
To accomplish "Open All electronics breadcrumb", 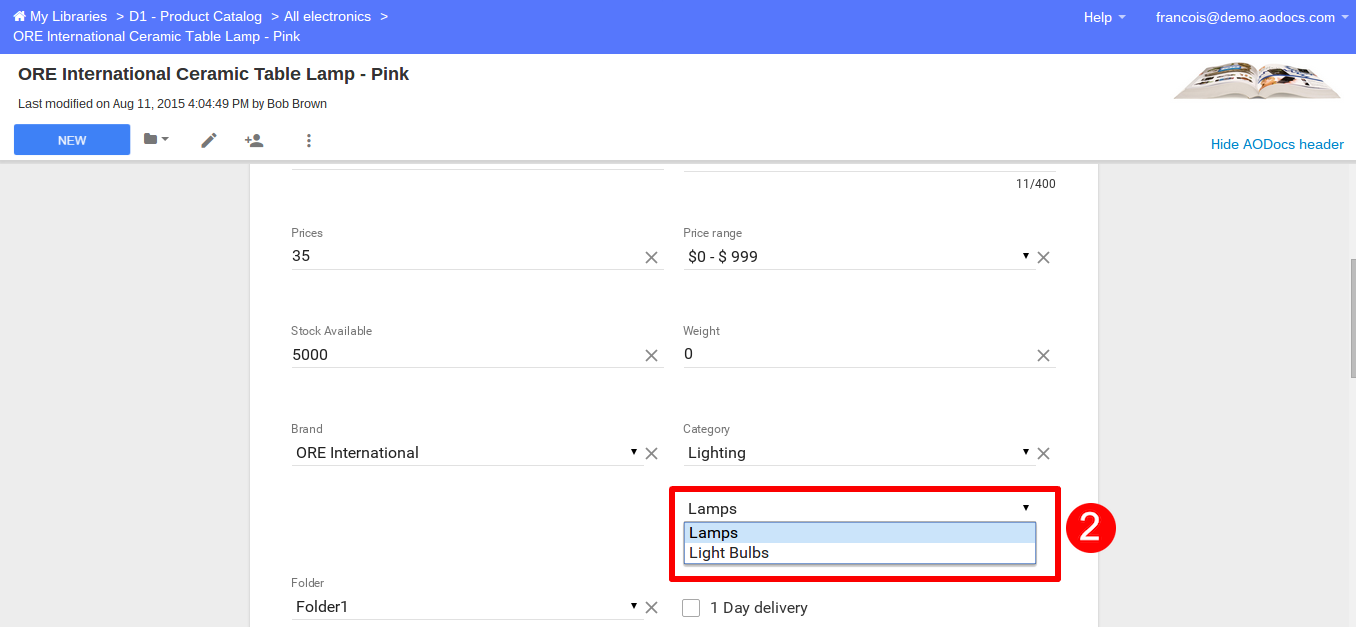I will 327,16.
